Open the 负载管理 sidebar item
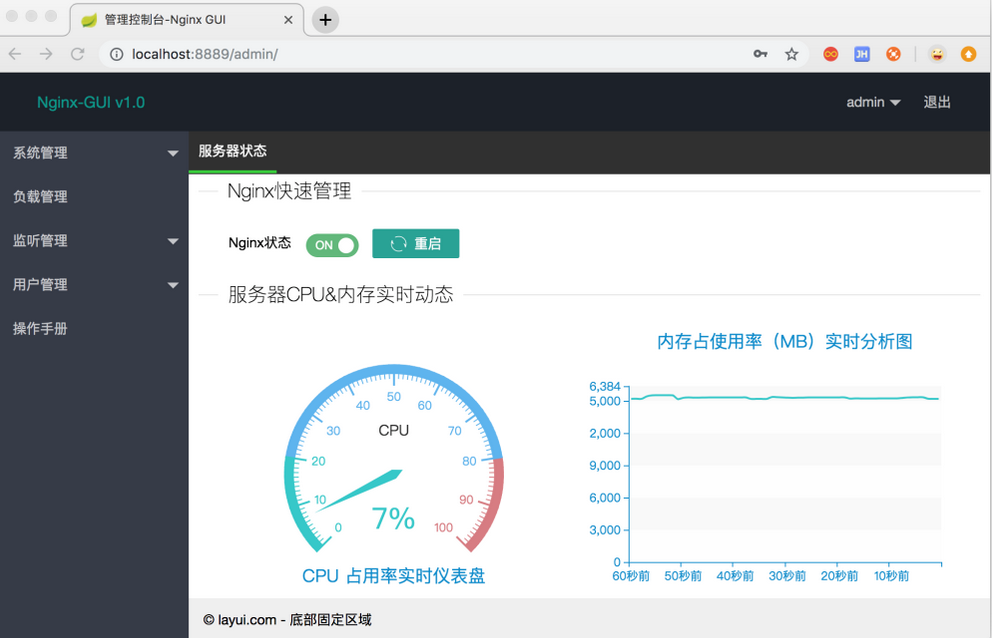Screen dimensions: 992x638 coord(94,197)
